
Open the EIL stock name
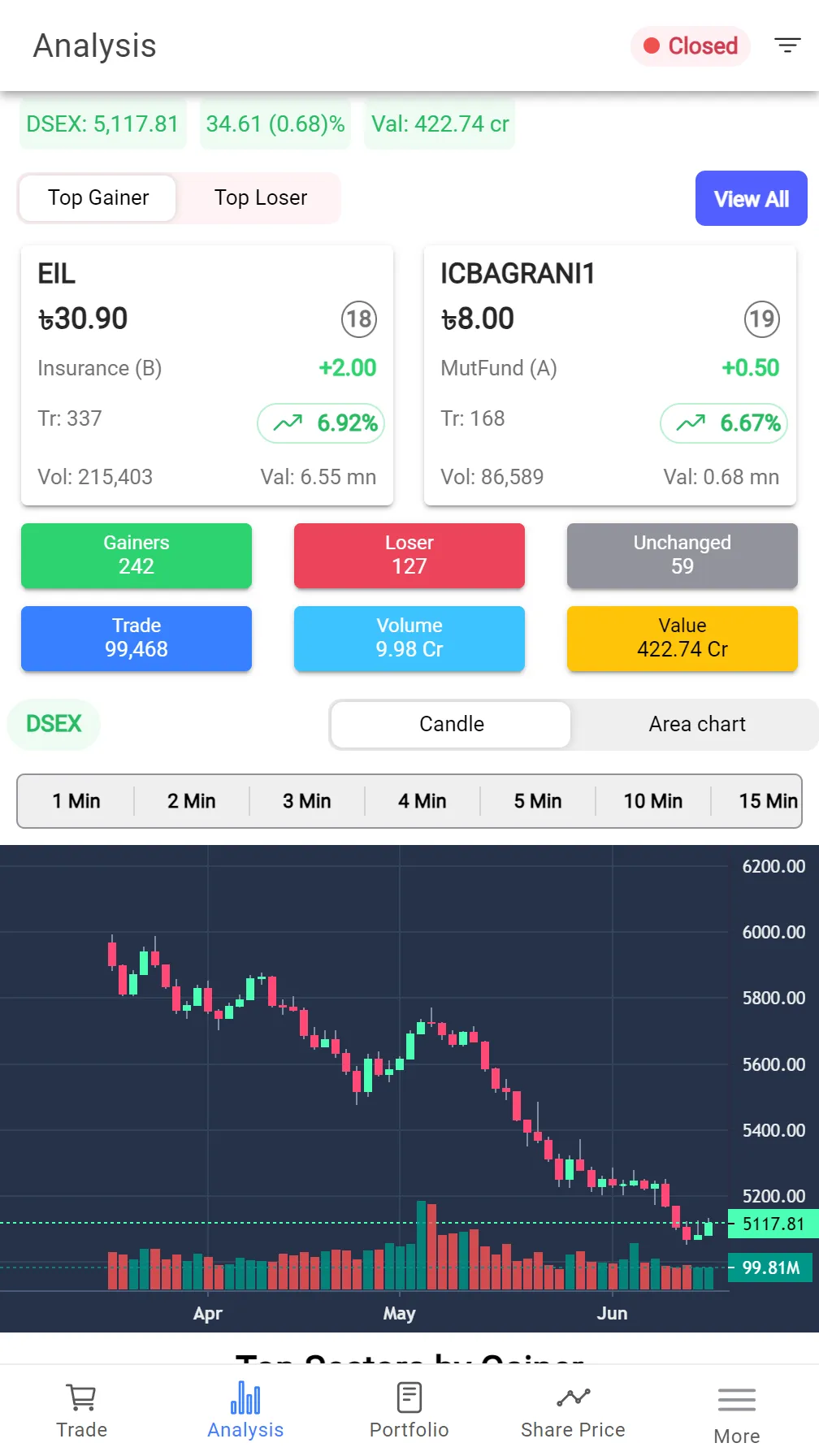coord(57,274)
